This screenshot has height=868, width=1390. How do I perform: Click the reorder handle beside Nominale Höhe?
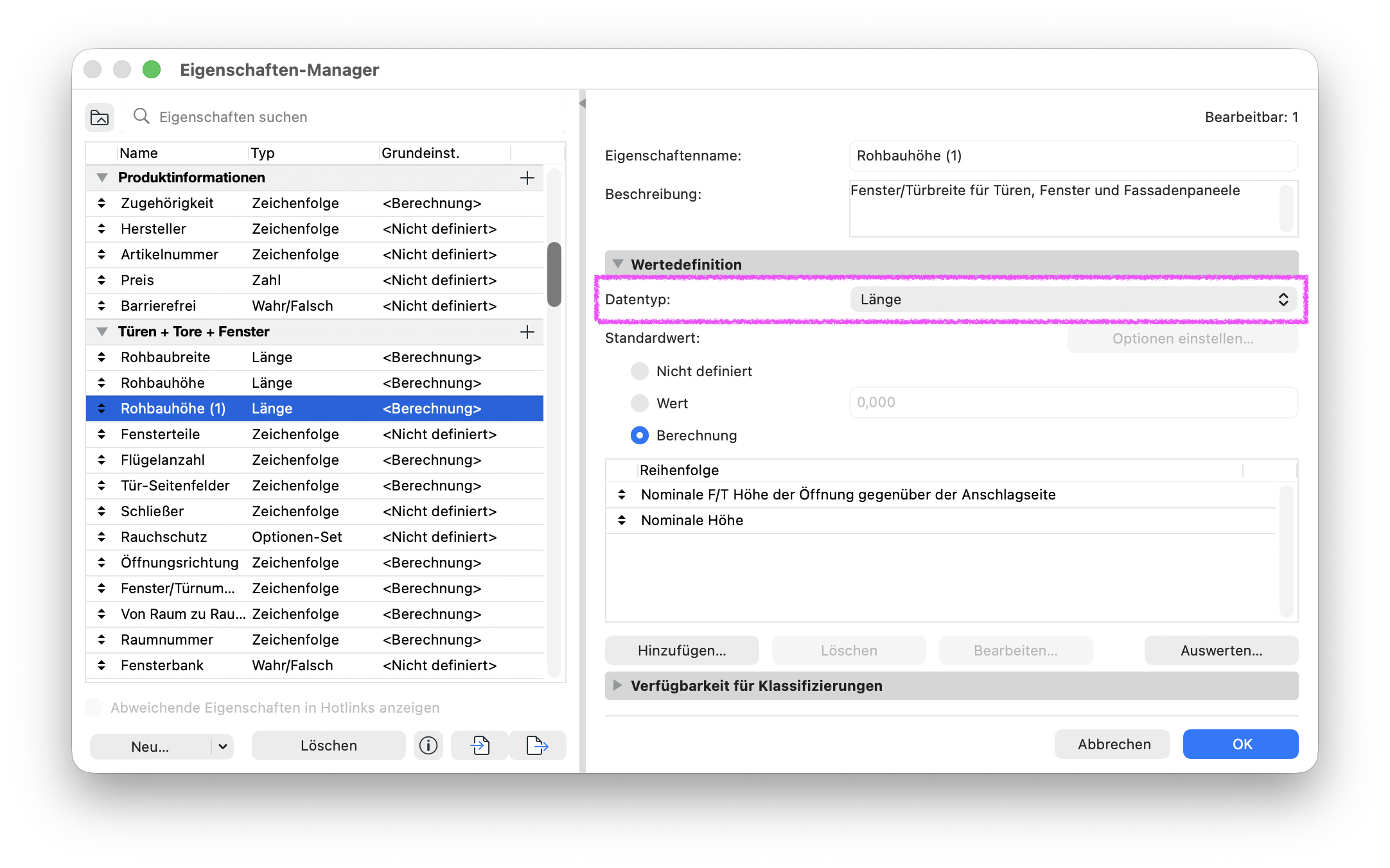coord(622,520)
